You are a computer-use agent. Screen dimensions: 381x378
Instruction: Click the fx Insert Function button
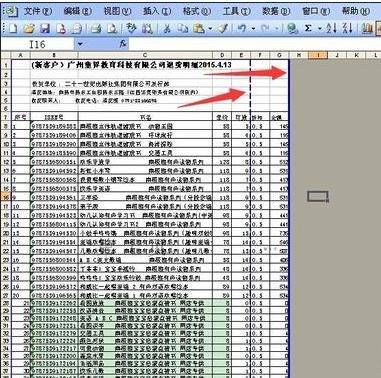(123, 44)
